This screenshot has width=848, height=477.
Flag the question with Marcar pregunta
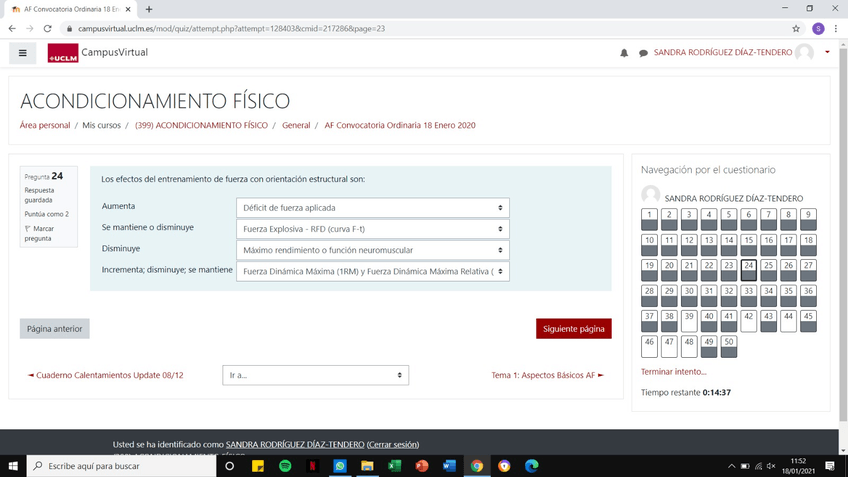(39, 233)
